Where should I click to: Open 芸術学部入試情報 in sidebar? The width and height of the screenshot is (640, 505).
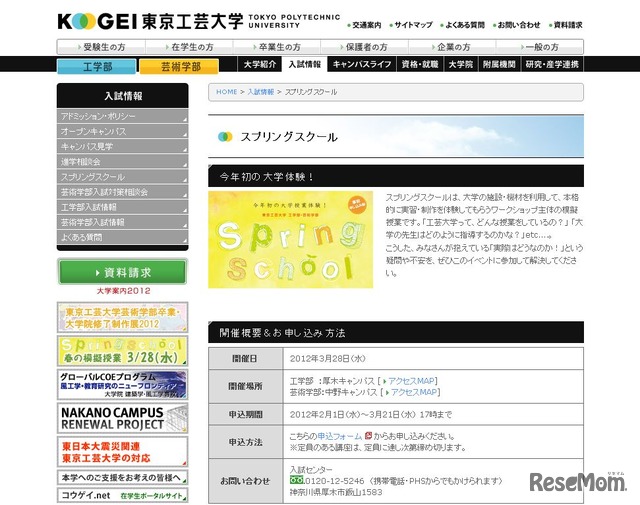tap(122, 222)
